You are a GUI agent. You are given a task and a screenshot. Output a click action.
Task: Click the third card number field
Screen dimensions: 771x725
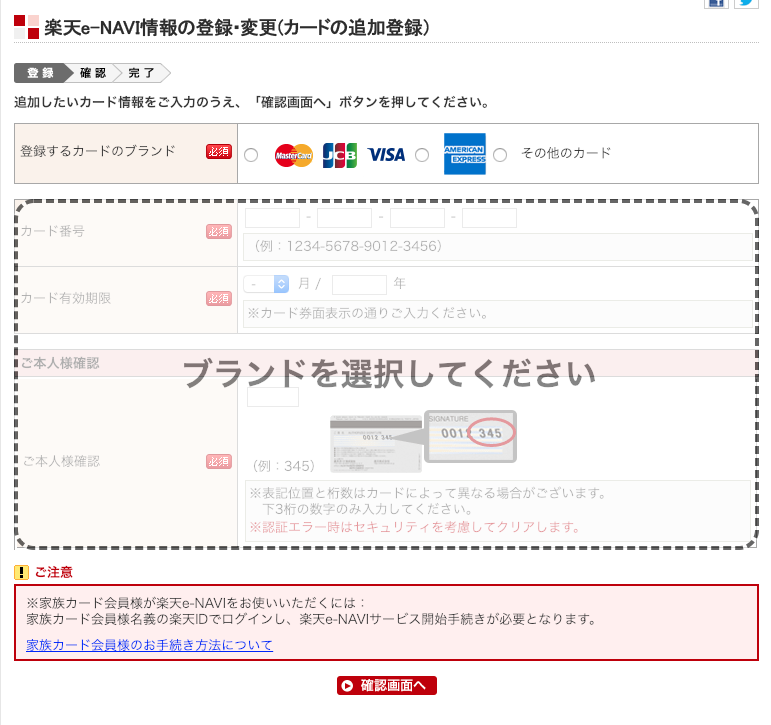(417, 218)
